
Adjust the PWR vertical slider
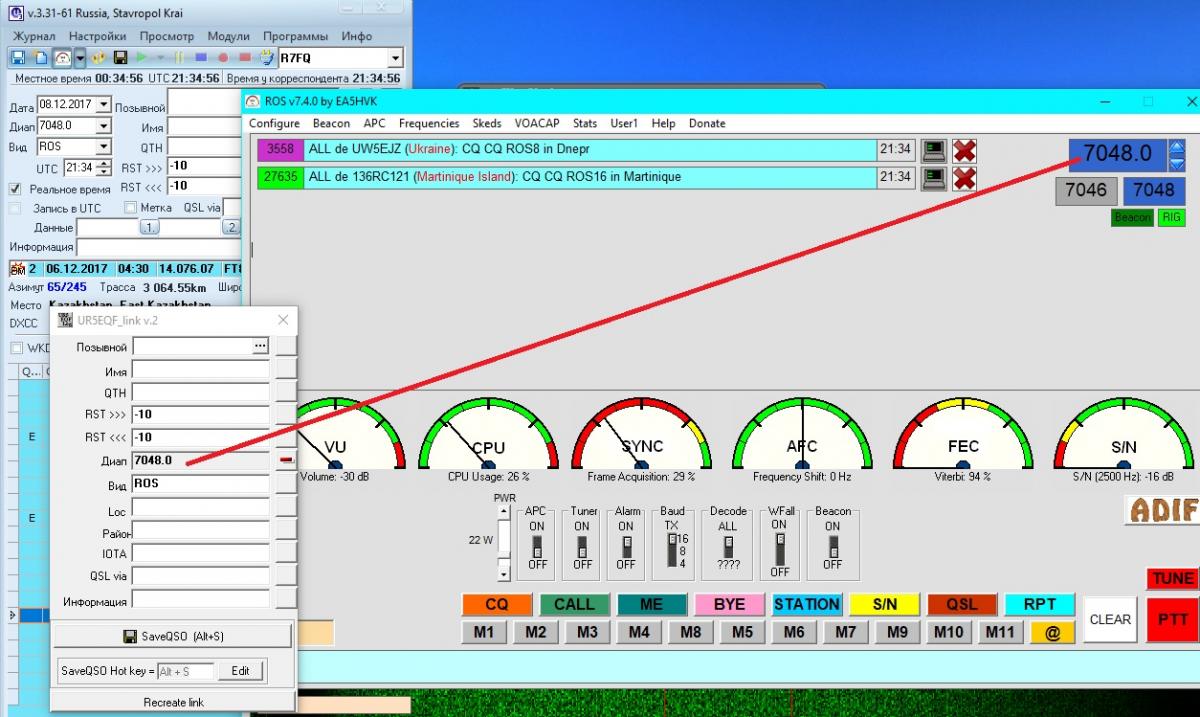point(504,541)
